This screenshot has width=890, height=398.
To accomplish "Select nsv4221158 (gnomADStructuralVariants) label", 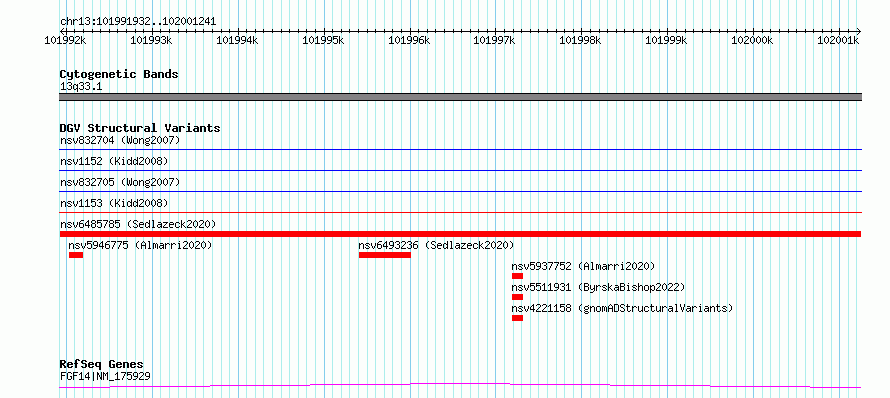I will (622, 308).
